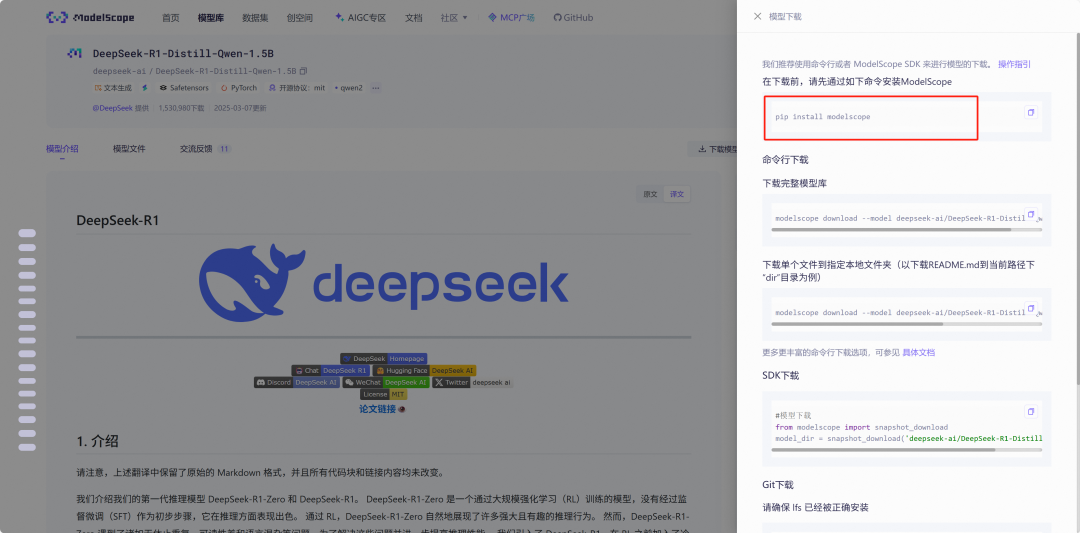
Task: Click the Discord DeepSeek AI badge
Action: [297, 382]
